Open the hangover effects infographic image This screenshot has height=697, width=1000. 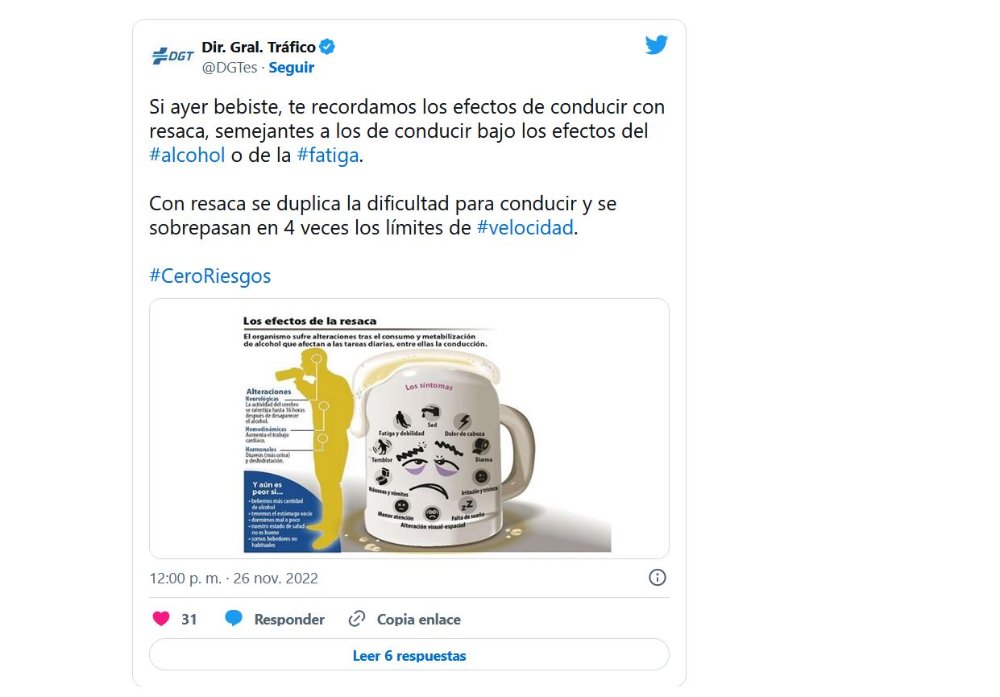[409, 429]
